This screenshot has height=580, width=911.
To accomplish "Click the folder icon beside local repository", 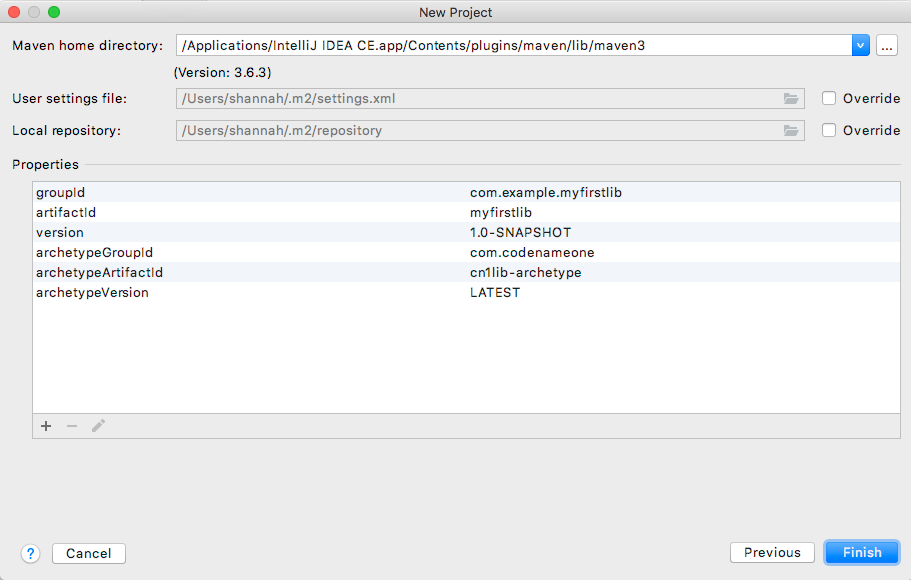I will tap(791, 130).
